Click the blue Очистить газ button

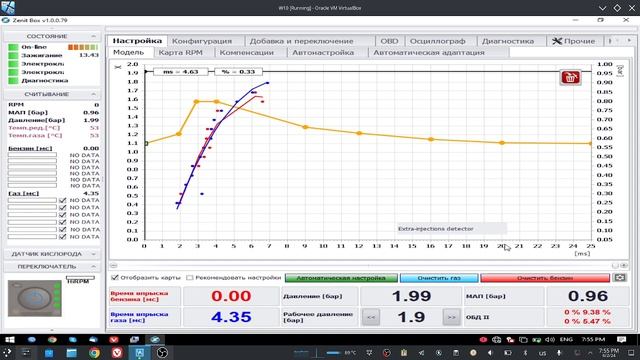click(x=439, y=278)
